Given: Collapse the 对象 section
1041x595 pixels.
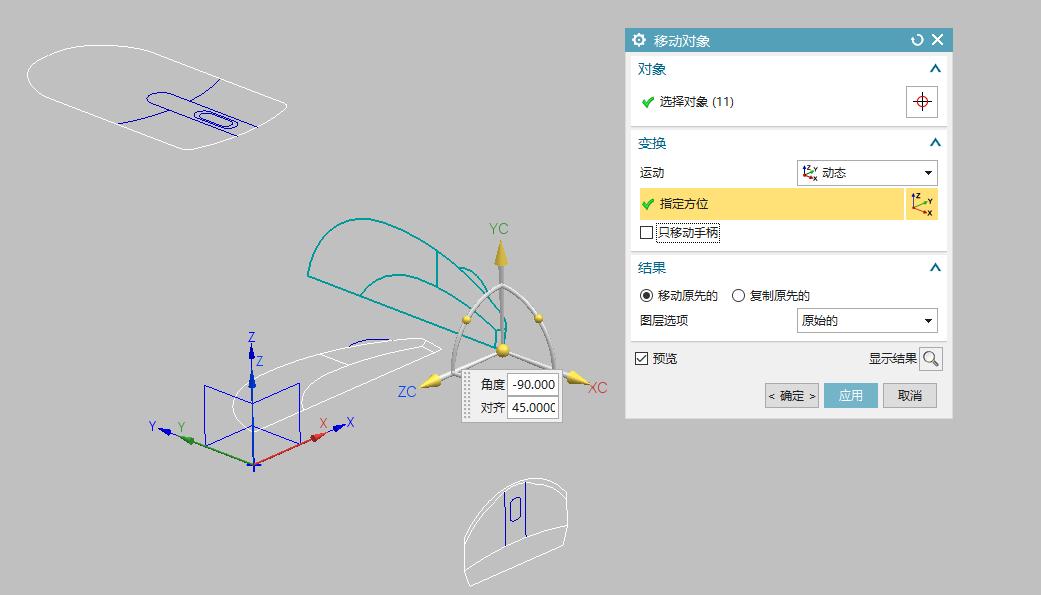Looking at the screenshot, I should point(934,68).
